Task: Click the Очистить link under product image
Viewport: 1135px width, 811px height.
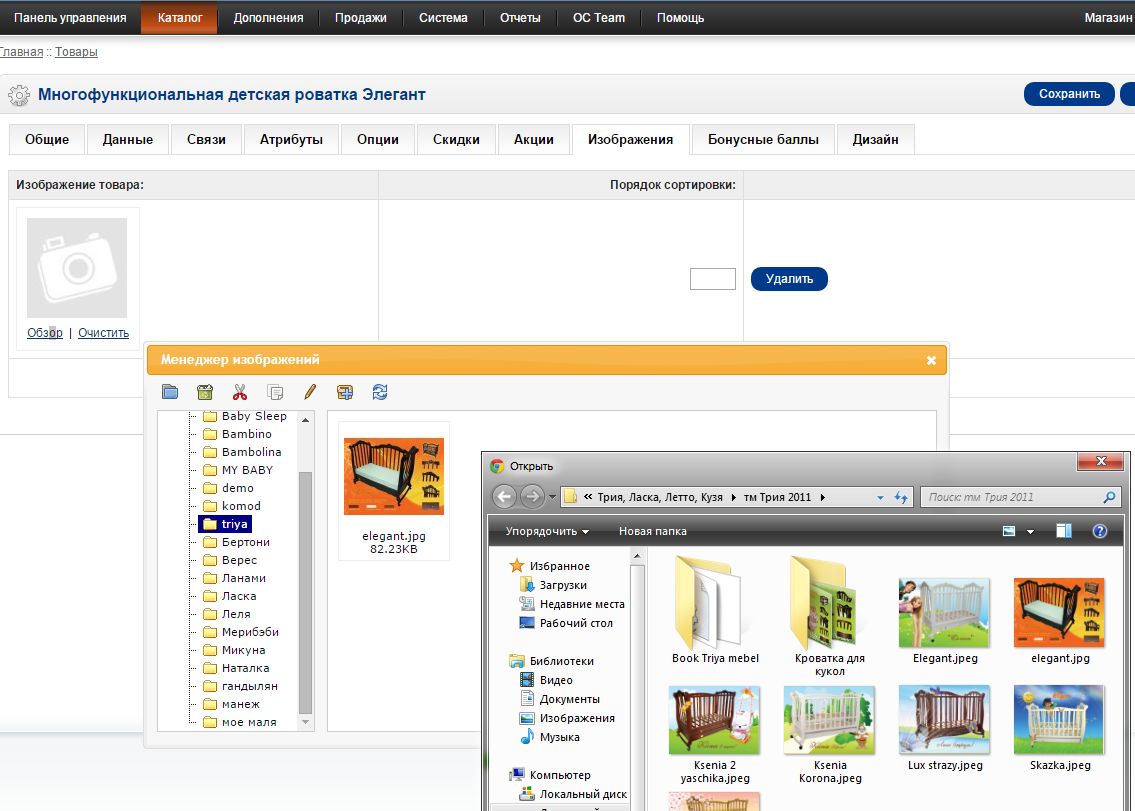Action: click(103, 333)
